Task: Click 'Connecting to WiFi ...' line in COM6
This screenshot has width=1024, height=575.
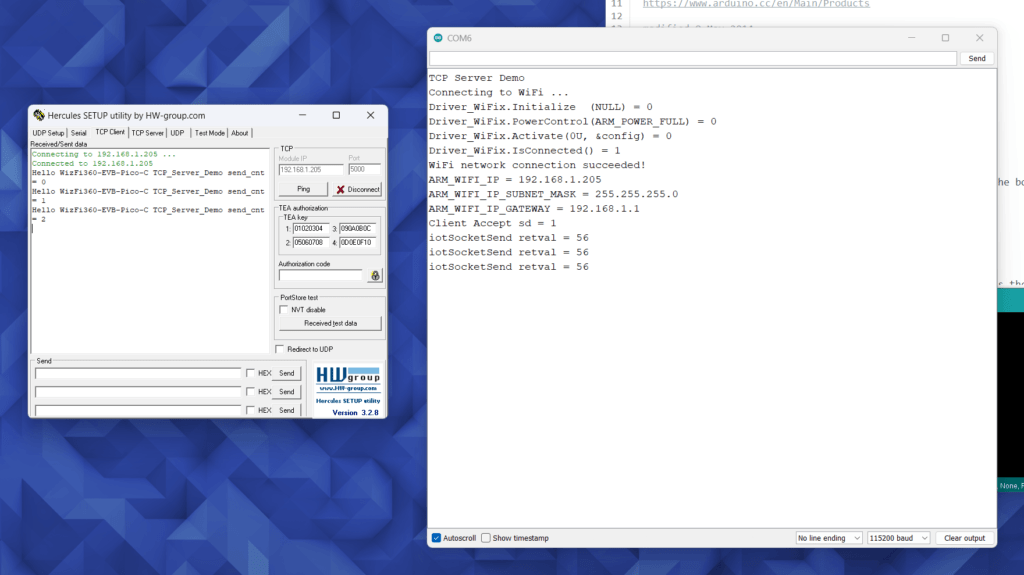Action: point(498,92)
